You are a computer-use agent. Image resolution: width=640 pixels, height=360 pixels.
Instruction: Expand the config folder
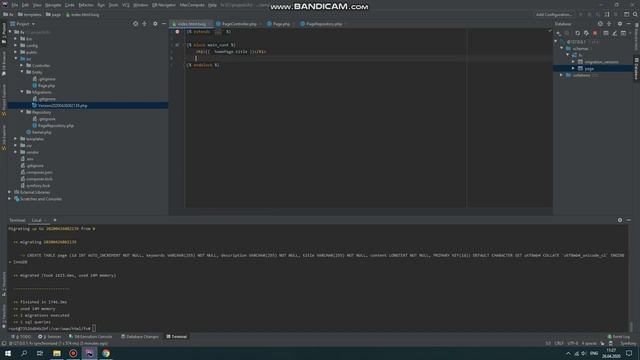[x=16, y=45]
